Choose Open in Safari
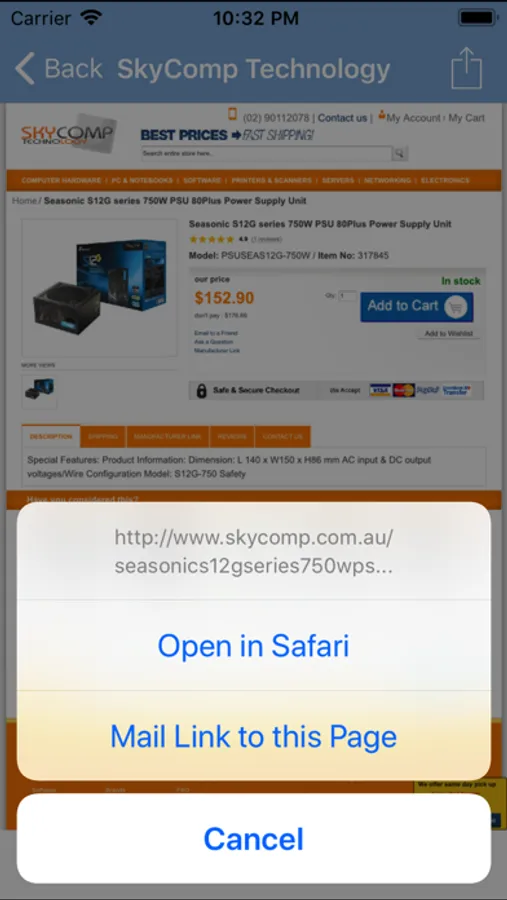This screenshot has height=900, width=507. tap(253, 646)
